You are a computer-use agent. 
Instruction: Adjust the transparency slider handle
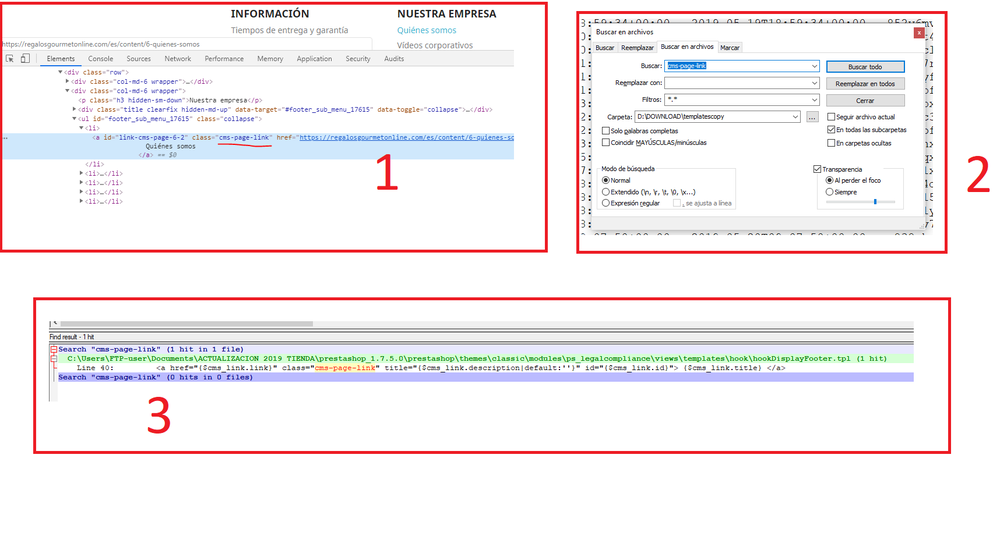(875, 201)
